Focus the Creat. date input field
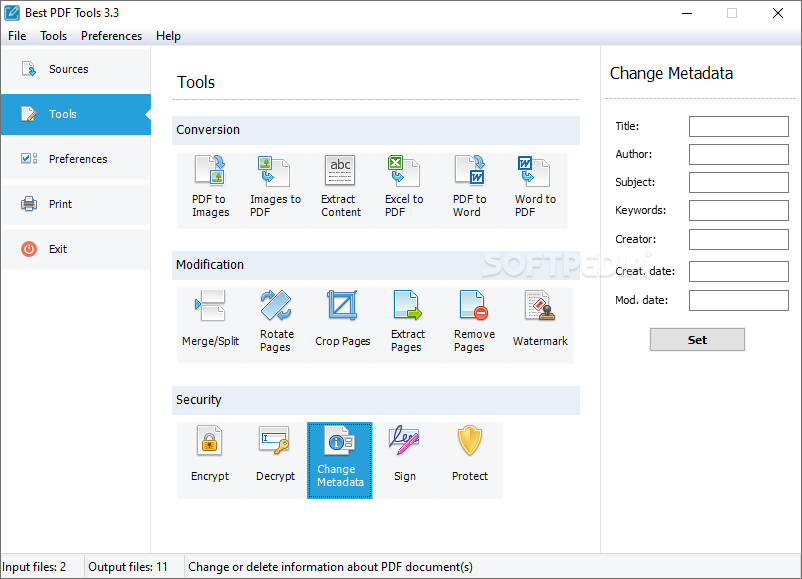This screenshot has height=579, width=802. coord(739,272)
